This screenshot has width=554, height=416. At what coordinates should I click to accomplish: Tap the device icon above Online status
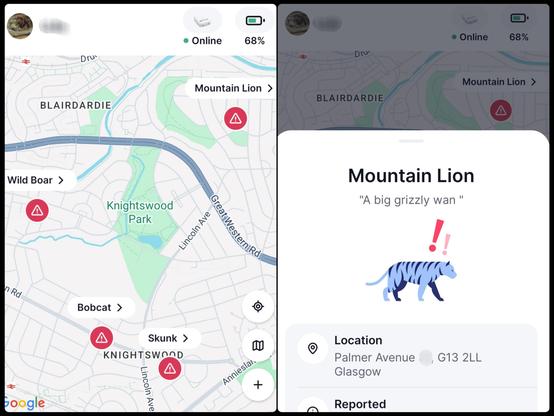coord(202,20)
